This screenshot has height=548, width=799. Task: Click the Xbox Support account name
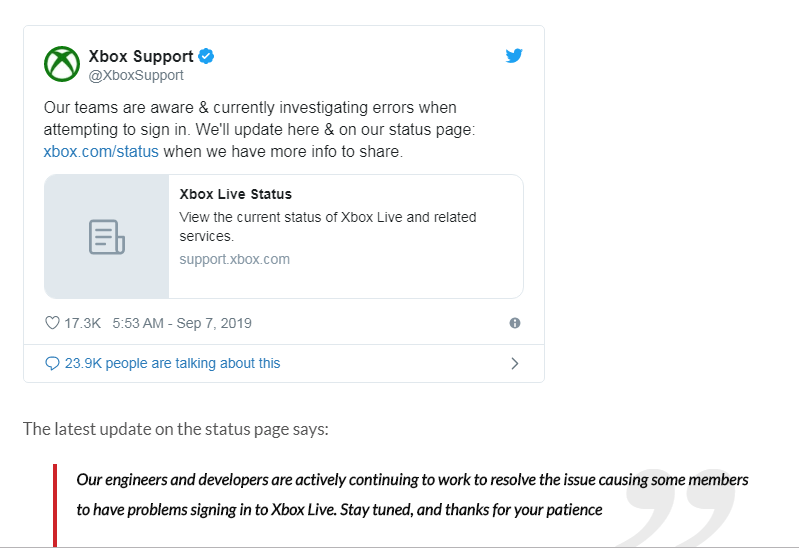(141, 56)
